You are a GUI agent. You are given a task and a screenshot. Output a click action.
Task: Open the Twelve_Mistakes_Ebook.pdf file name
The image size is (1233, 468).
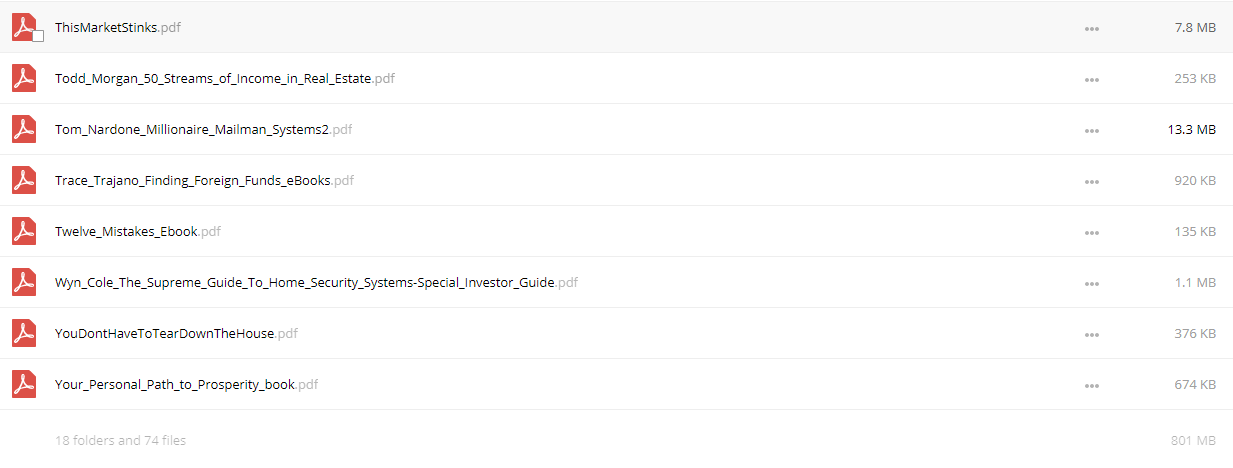(x=138, y=231)
